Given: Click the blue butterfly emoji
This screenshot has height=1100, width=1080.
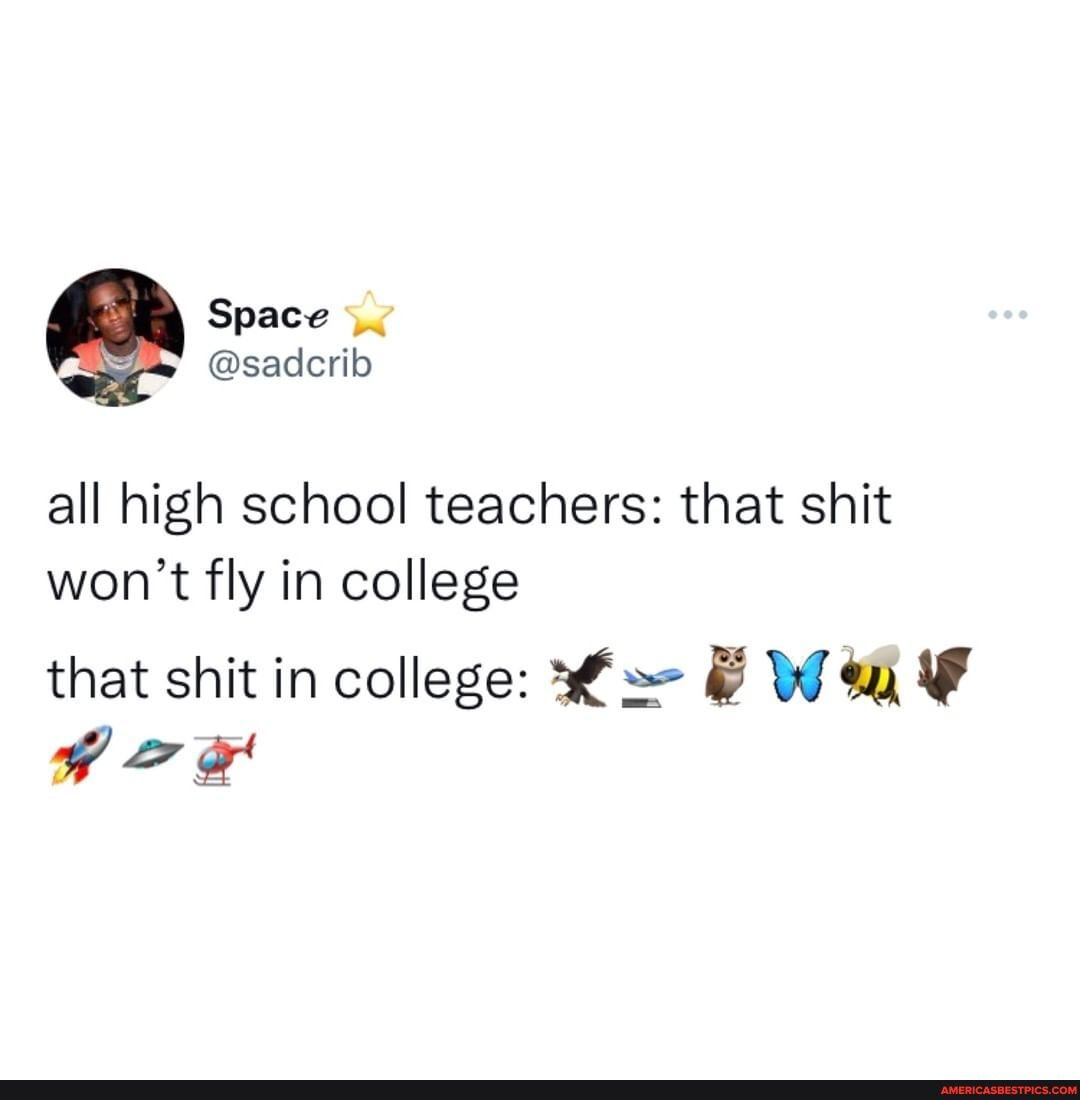Looking at the screenshot, I should coord(797,676).
